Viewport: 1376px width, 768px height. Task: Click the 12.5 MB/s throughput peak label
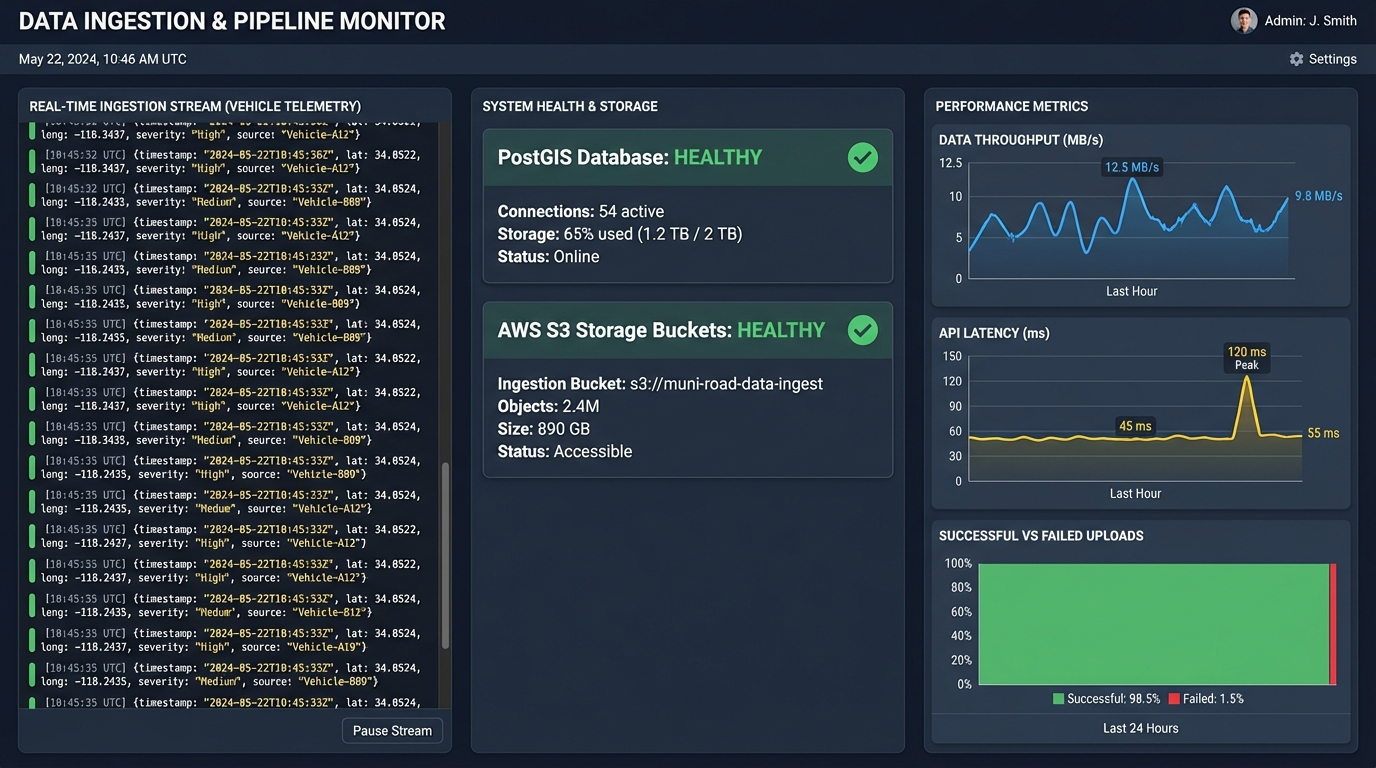click(1131, 167)
